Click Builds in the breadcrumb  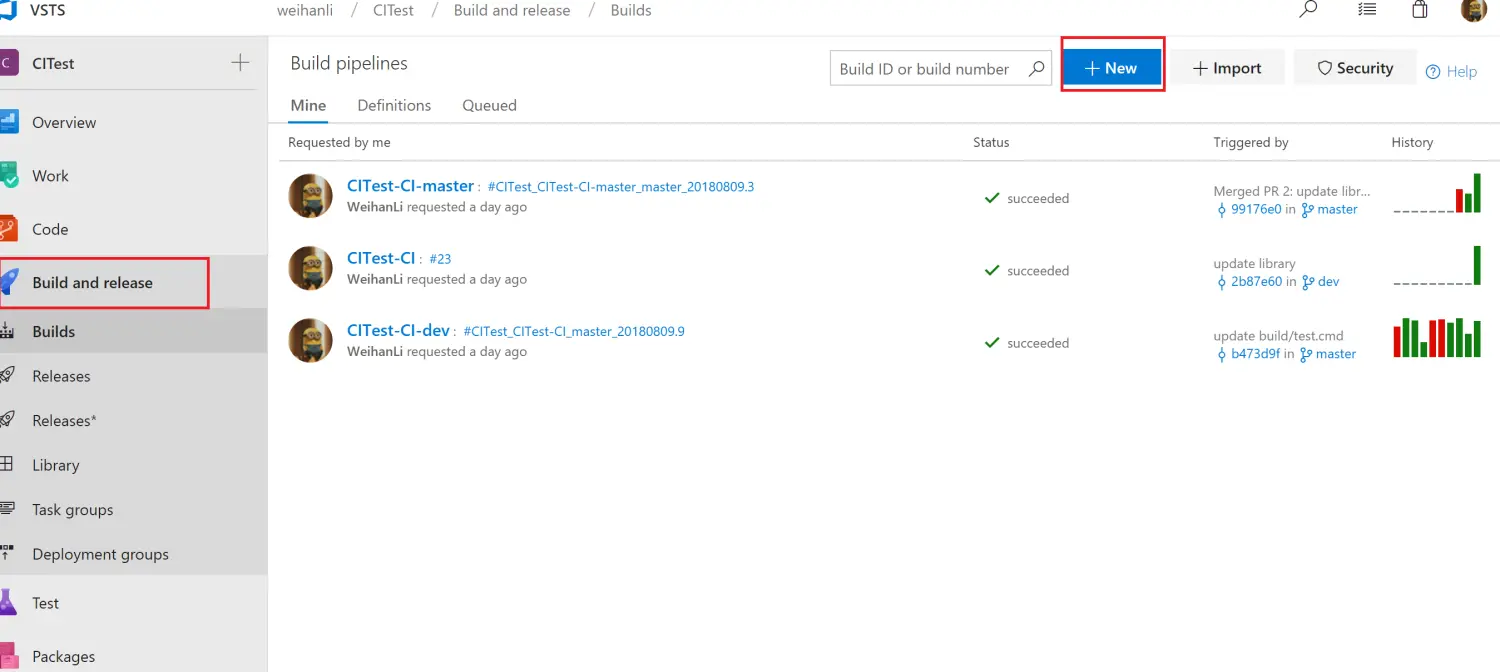coord(631,10)
